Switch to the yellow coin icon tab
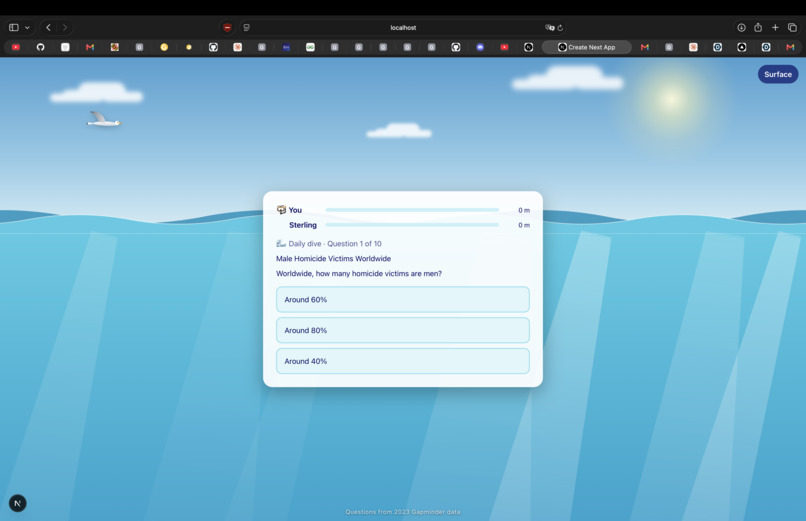The width and height of the screenshot is (806, 521). (164, 47)
